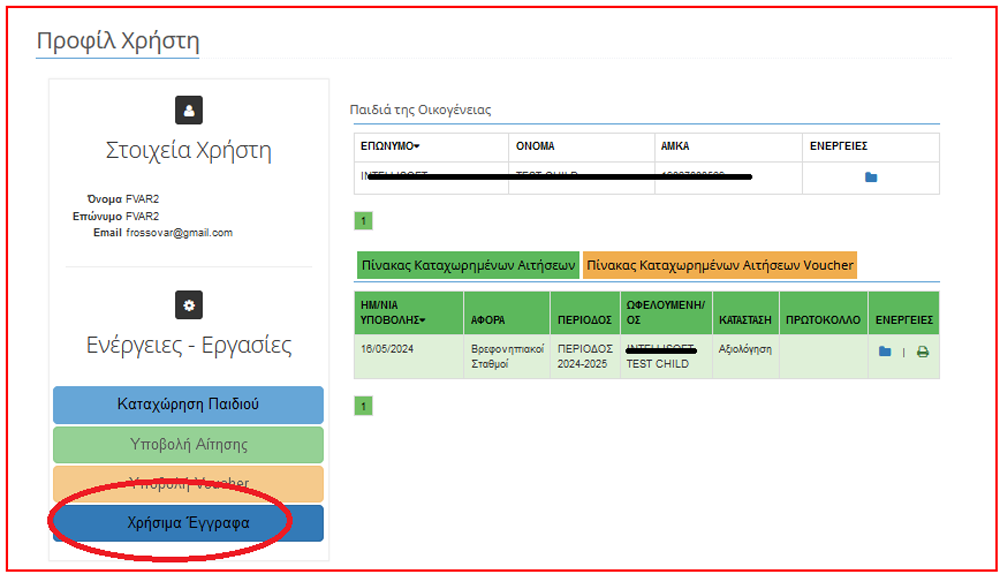This screenshot has height=574, width=1000.
Task: Open the folder icon in the children table row
Action: (870, 177)
